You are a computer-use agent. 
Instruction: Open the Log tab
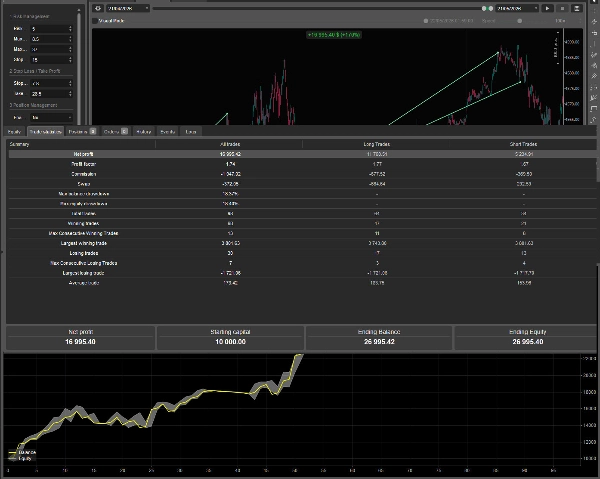pyautogui.click(x=191, y=132)
